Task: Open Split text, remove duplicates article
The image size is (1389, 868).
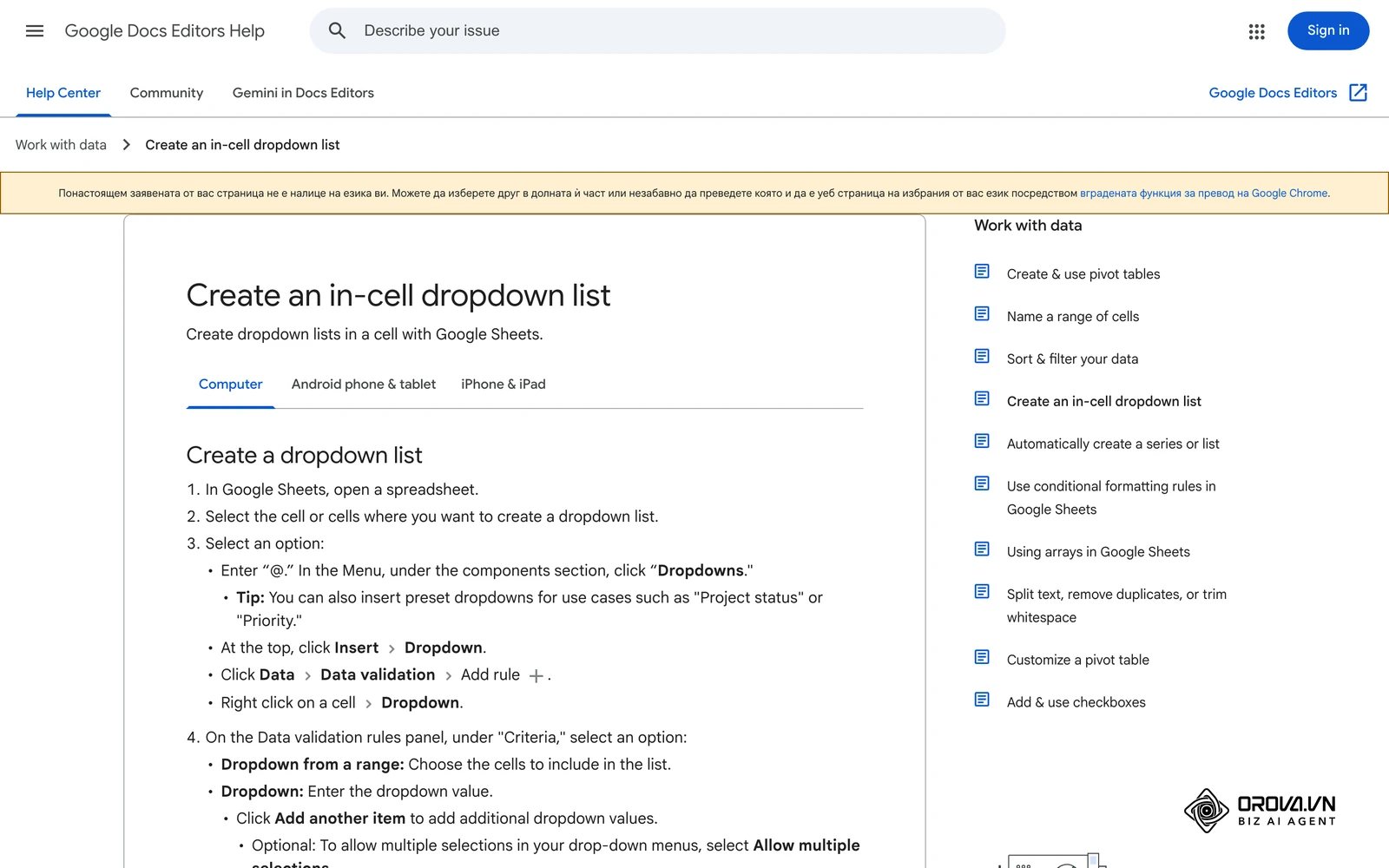Action: tap(1116, 606)
